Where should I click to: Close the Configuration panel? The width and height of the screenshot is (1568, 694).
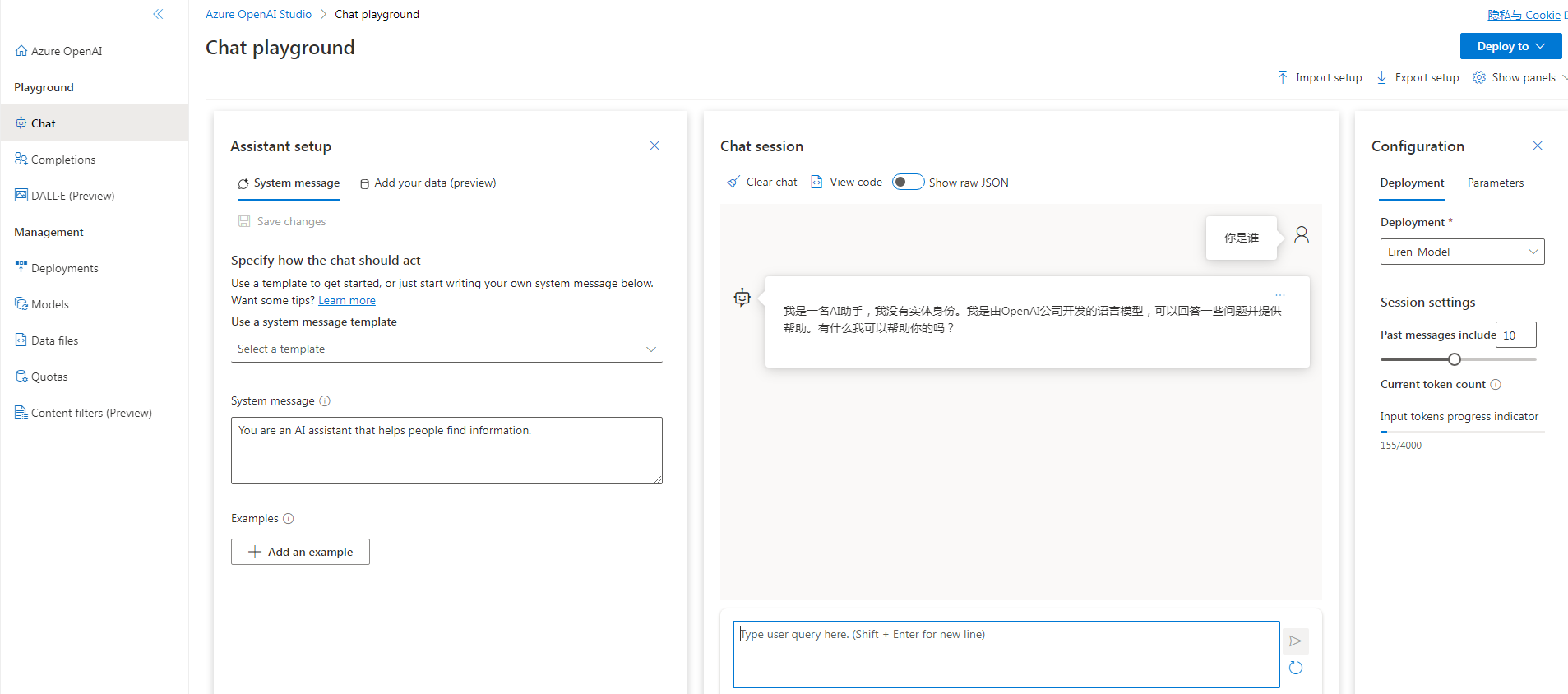[1538, 146]
